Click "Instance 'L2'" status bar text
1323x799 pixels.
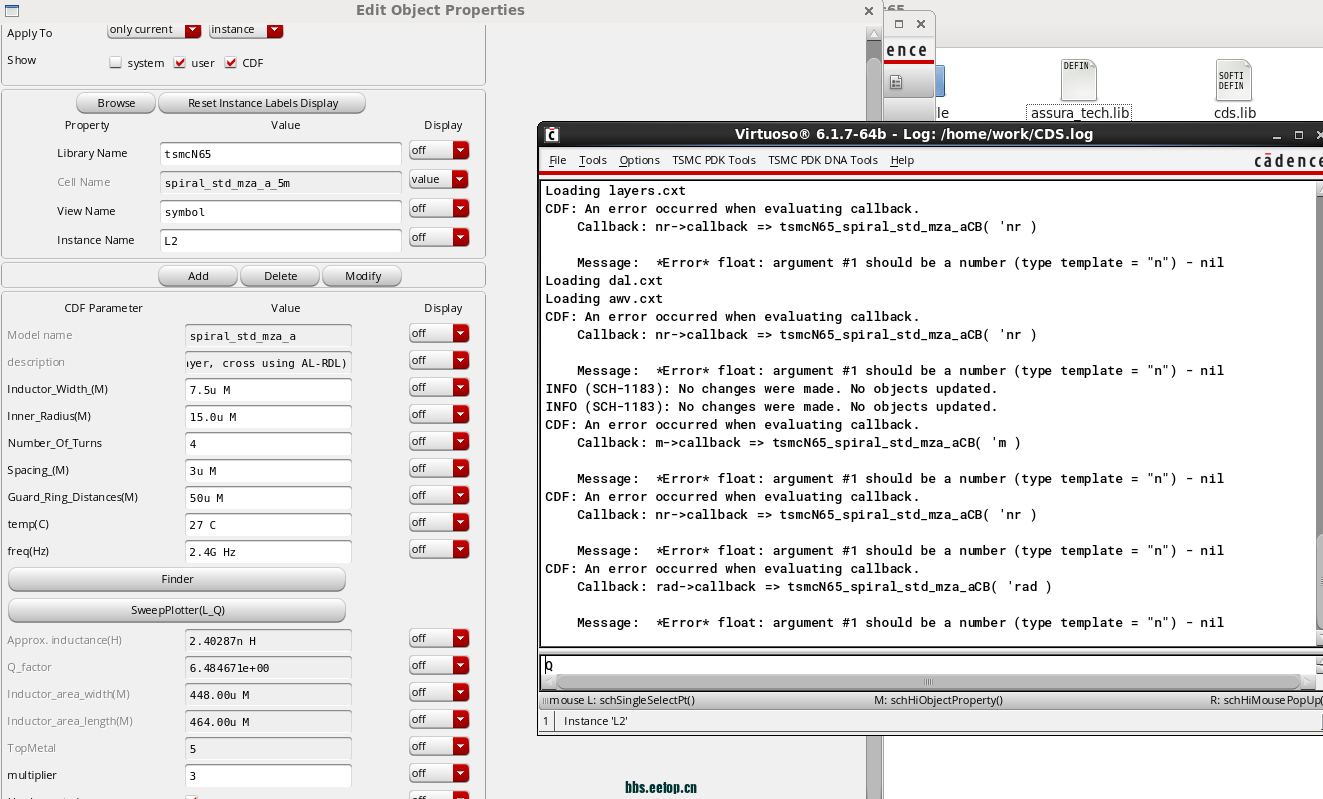point(595,721)
